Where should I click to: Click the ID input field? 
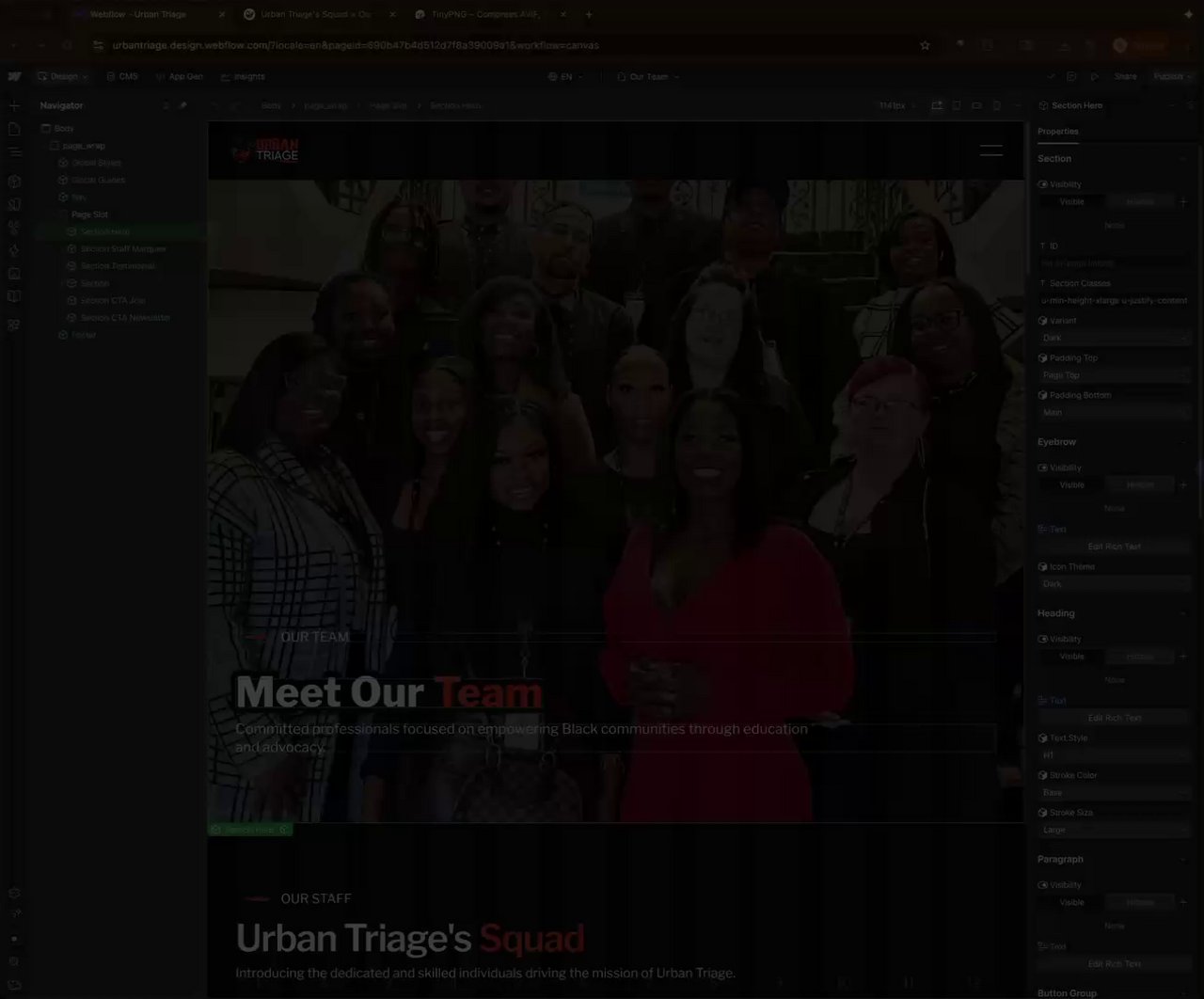click(1115, 263)
